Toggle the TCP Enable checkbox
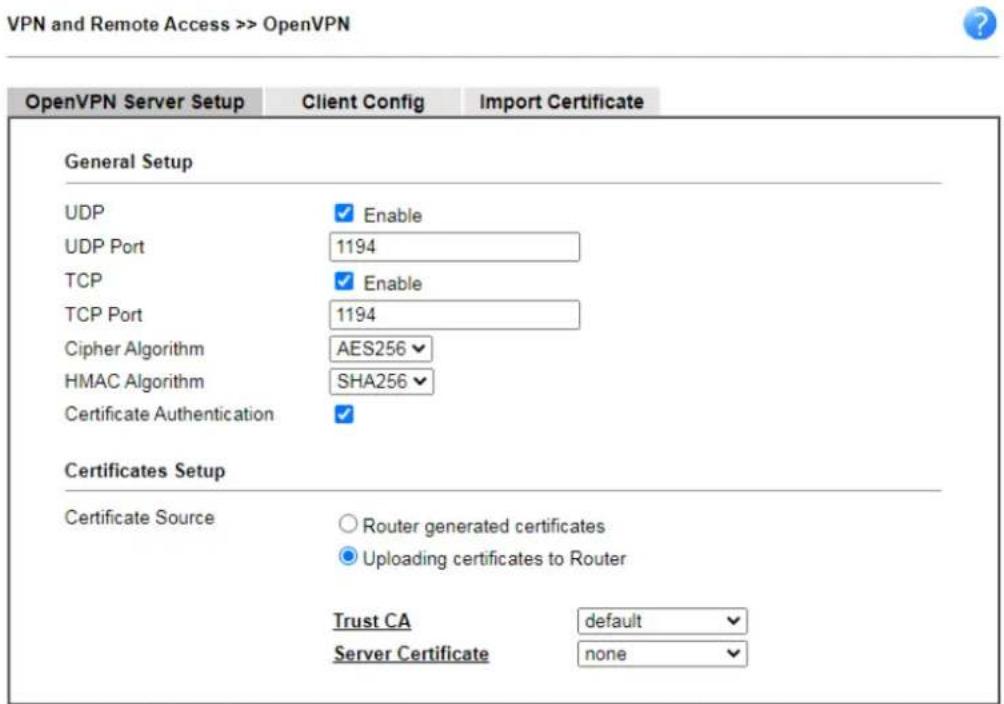Image resolution: width=1004 pixels, height=704 pixels. [344, 281]
